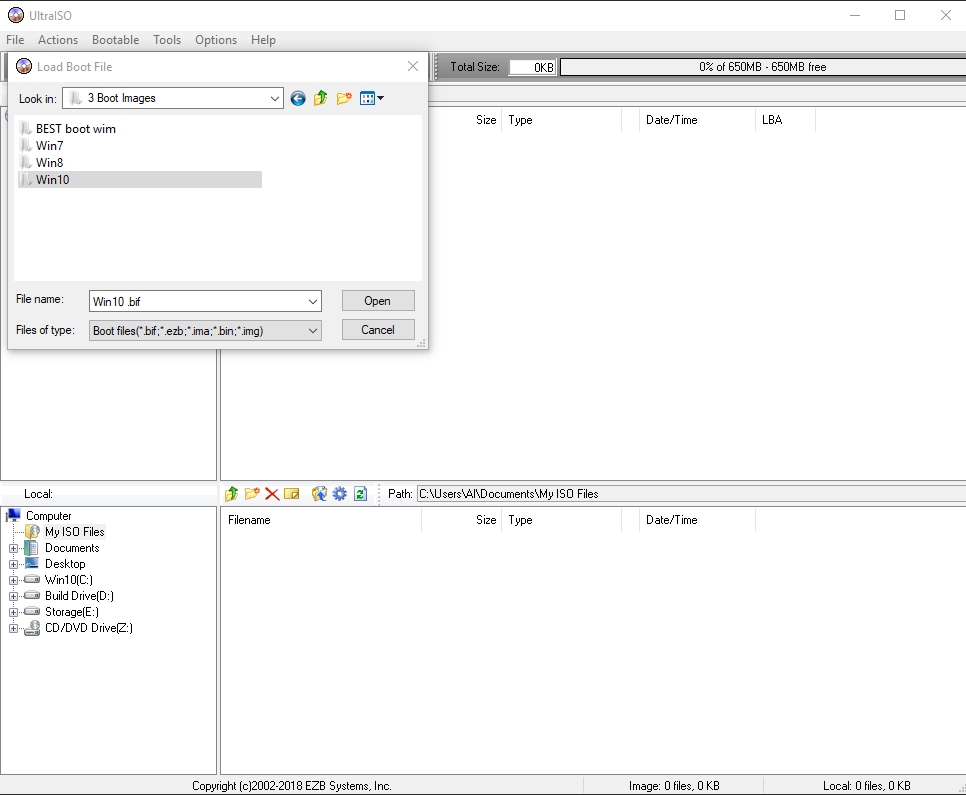This screenshot has height=795, width=966.
Task: Click the local Set Filter globe icon
Action: click(319, 494)
